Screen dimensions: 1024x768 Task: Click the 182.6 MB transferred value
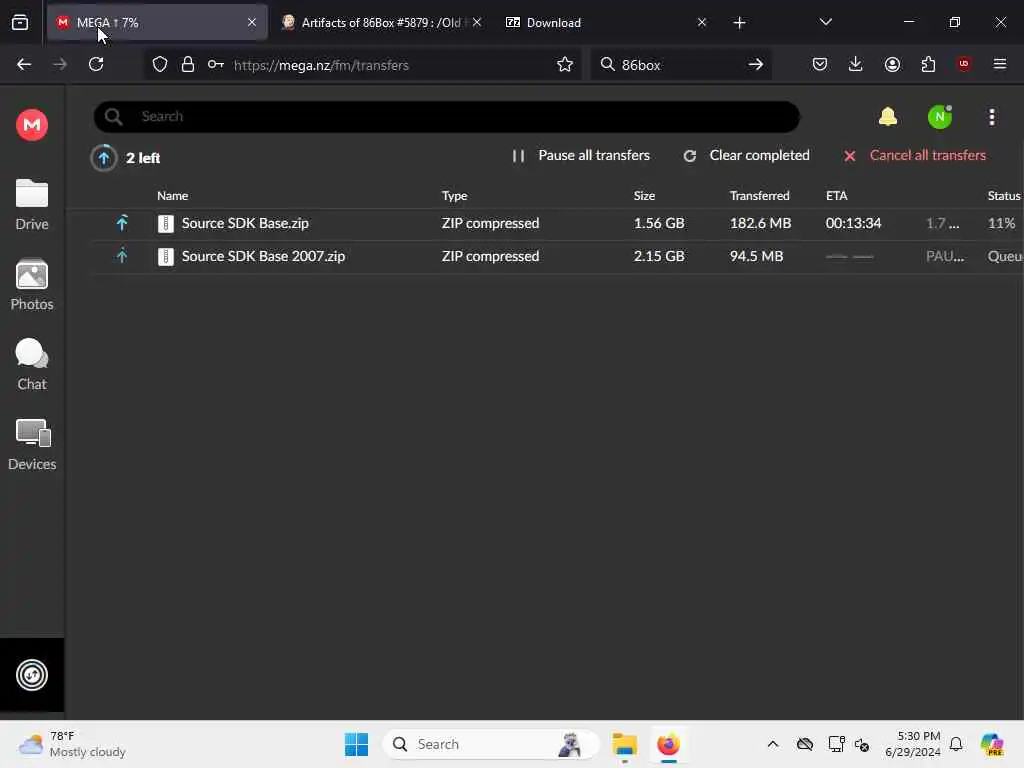pos(760,223)
